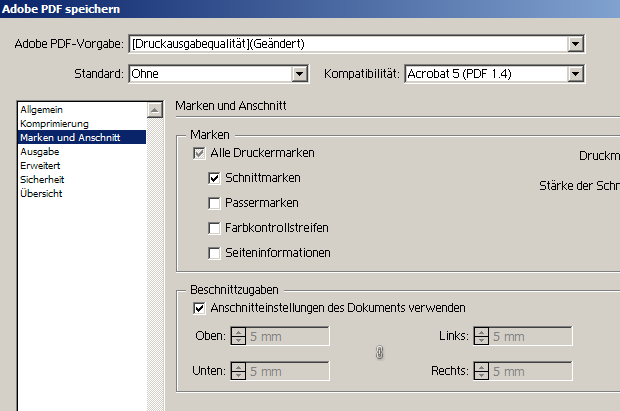This screenshot has width=620, height=411.
Task: Click the Unten bleed stepper arrows
Action: pos(238,371)
